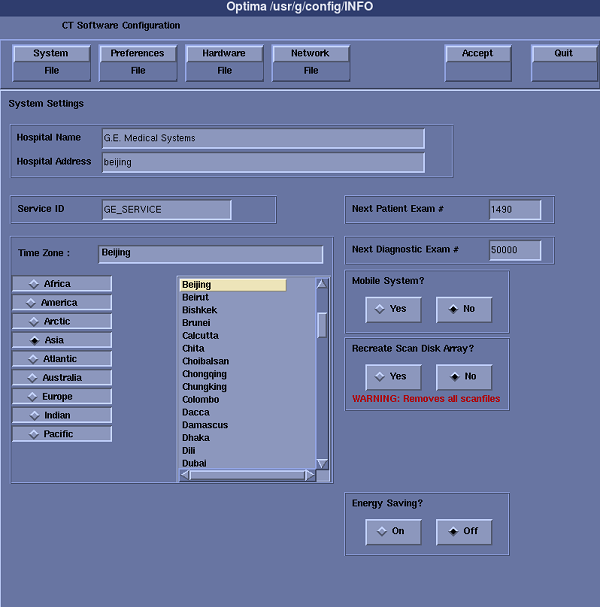Click the Service ID text field

[x=166, y=210]
